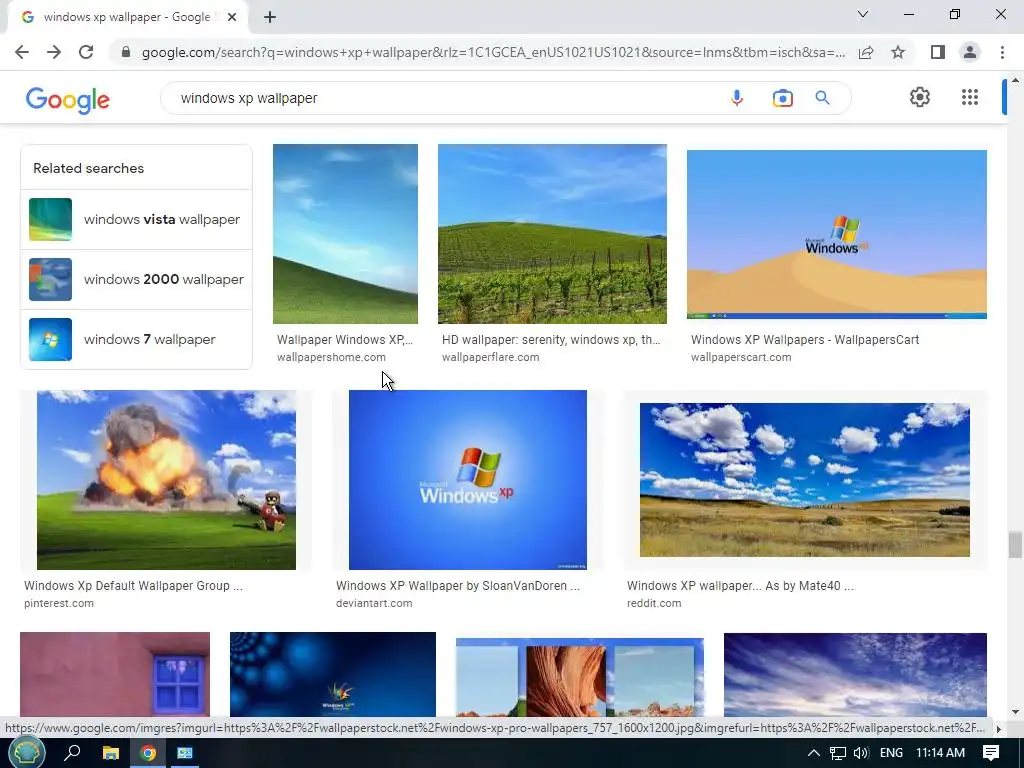This screenshot has width=1024, height=768.
Task: Close the windows xp wallpaper tab
Action: (232, 17)
